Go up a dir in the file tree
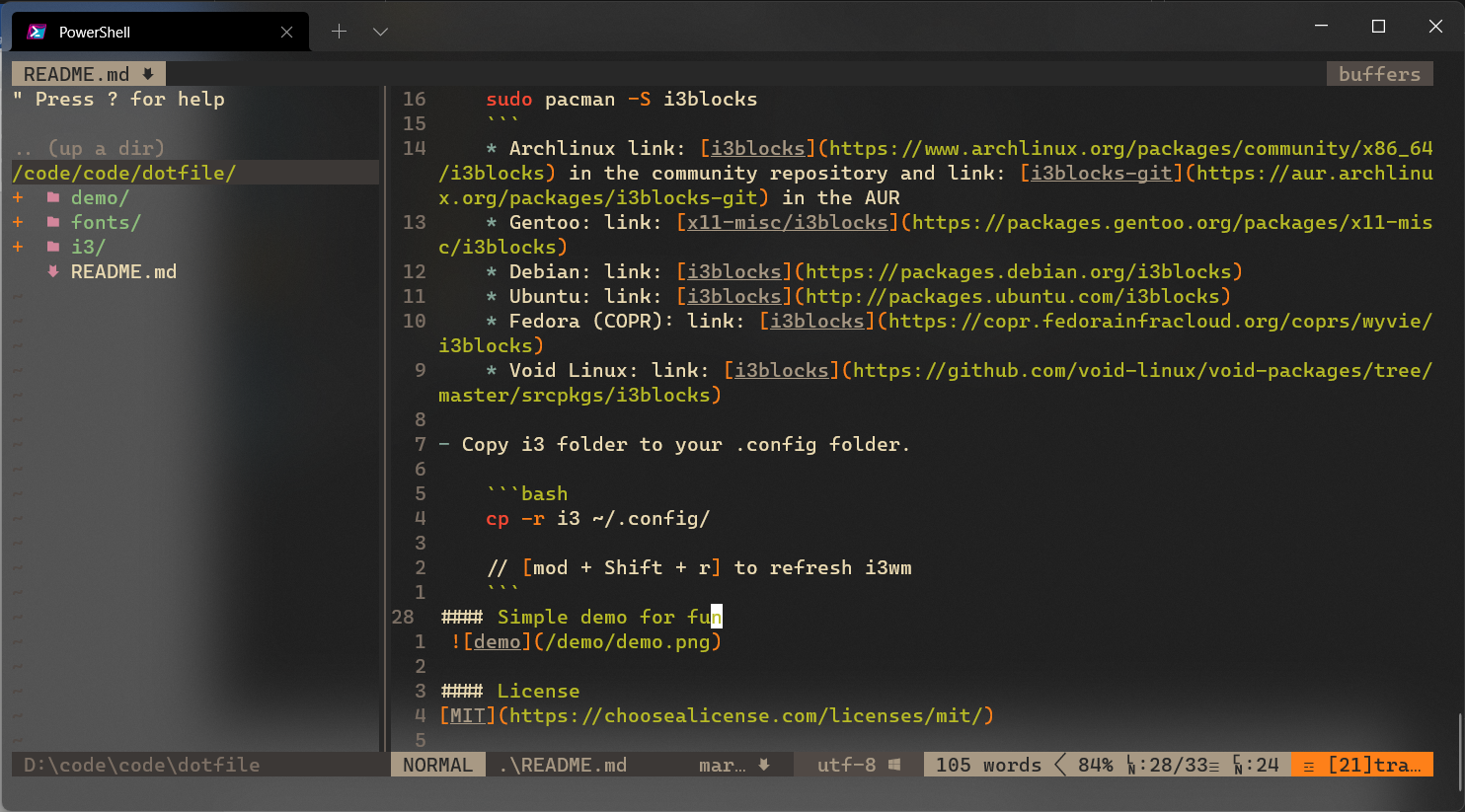Image resolution: width=1465 pixels, height=812 pixels. (89, 148)
